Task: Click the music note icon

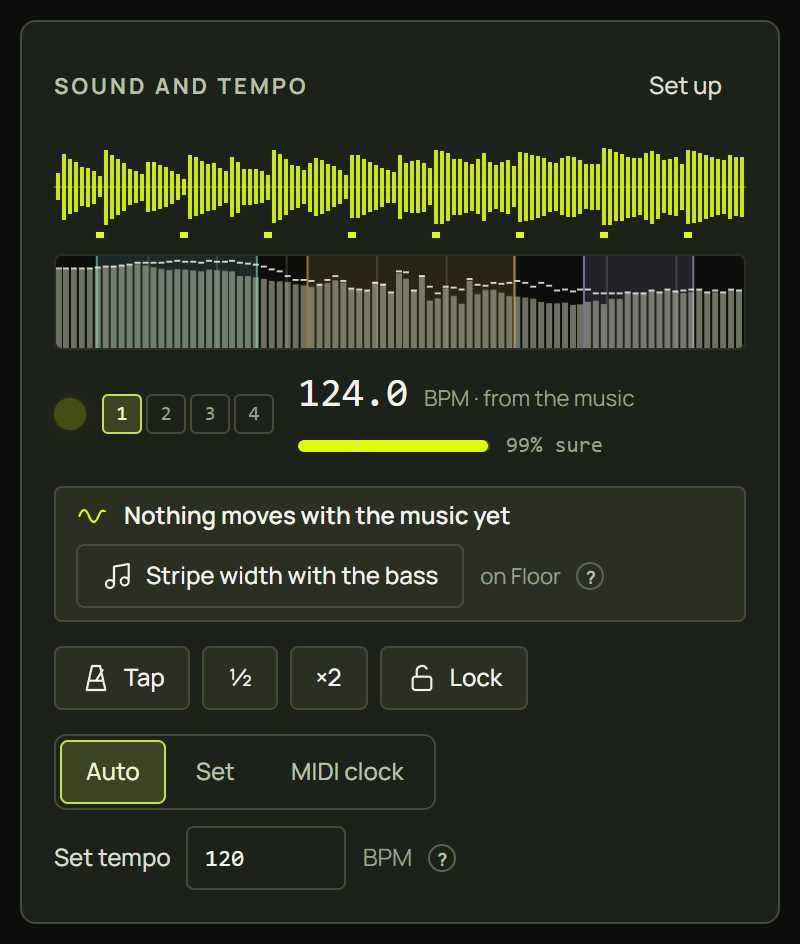Action: [117, 576]
